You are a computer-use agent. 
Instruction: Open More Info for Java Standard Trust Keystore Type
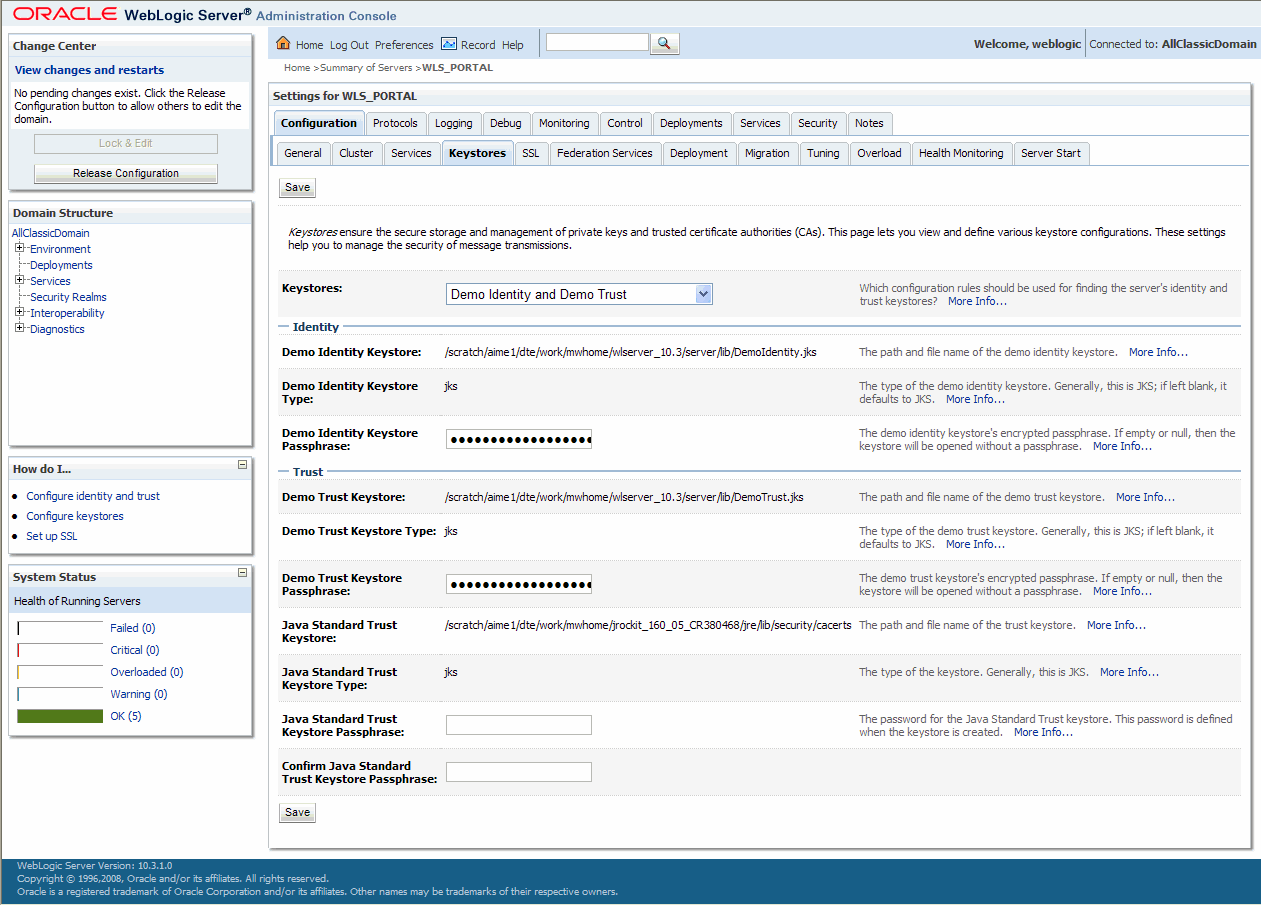[x=1129, y=672]
